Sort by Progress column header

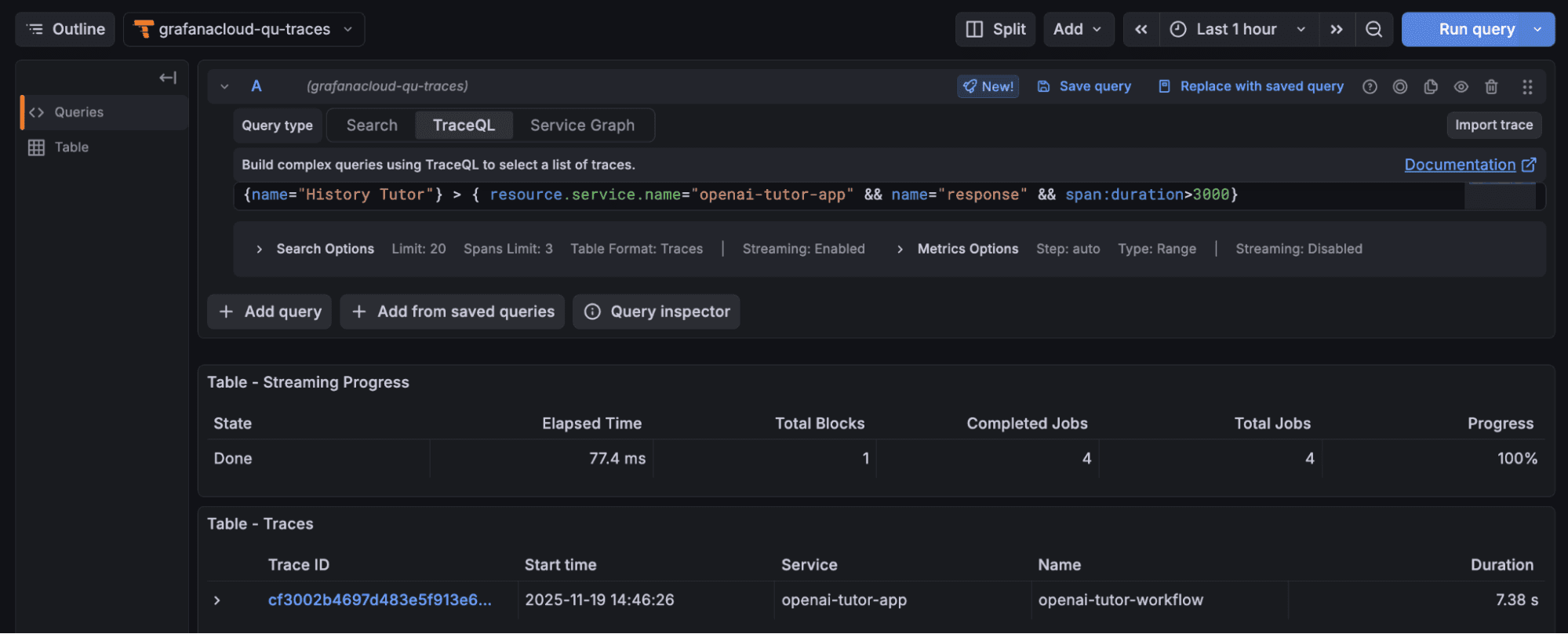[1501, 424]
